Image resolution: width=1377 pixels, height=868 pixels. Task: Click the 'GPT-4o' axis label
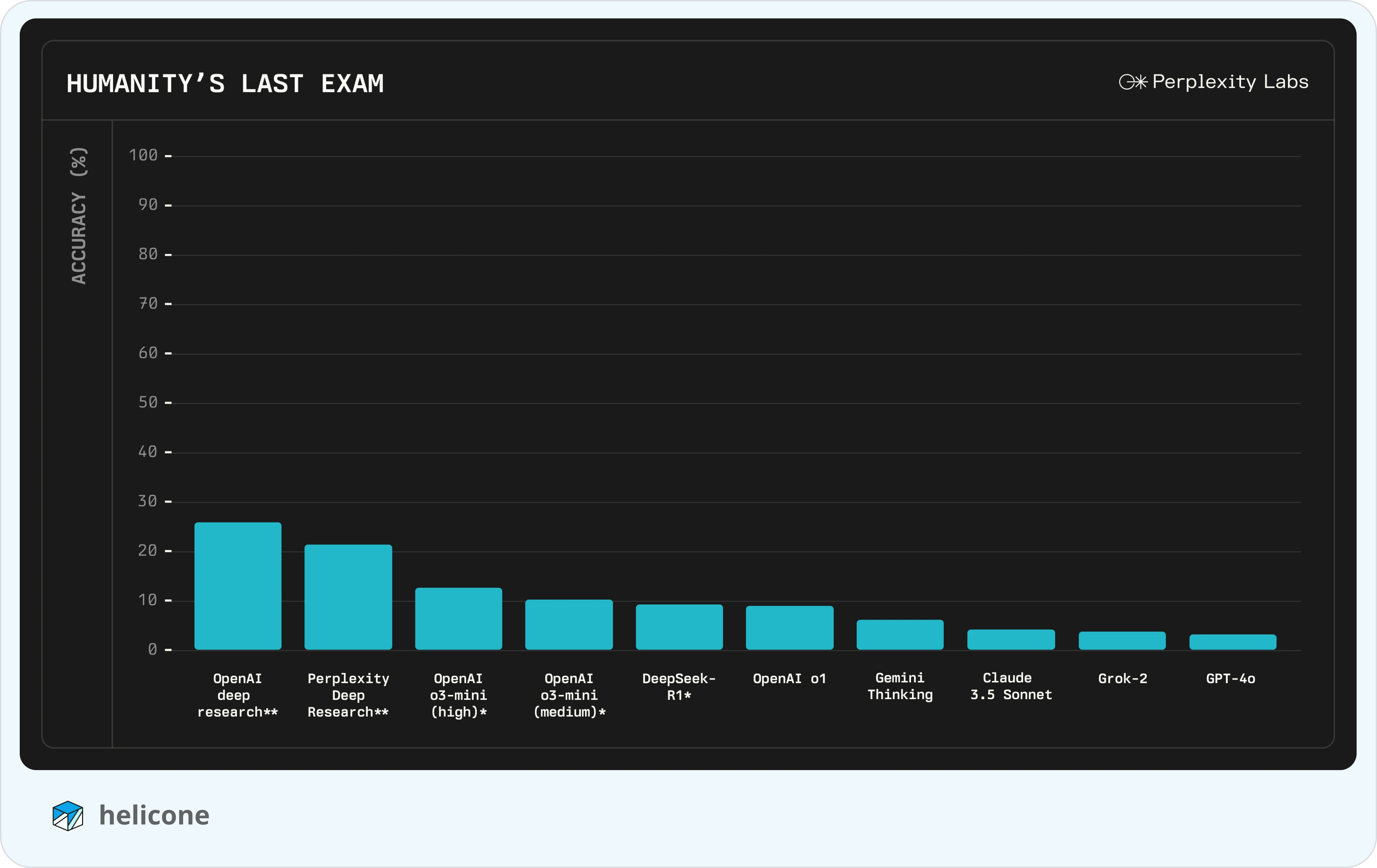tap(1231, 679)
